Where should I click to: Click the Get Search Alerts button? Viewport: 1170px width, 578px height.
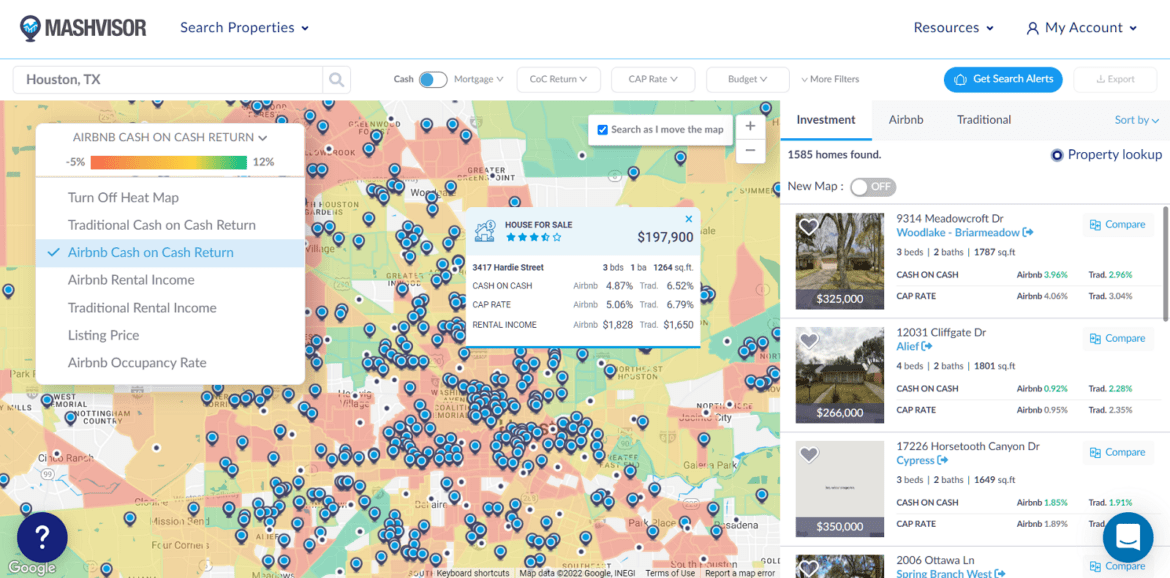pos(1004,80)
